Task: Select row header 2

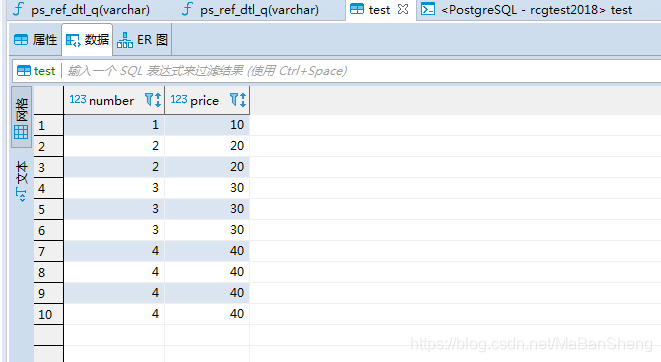Action: click(x=48, y=146)
